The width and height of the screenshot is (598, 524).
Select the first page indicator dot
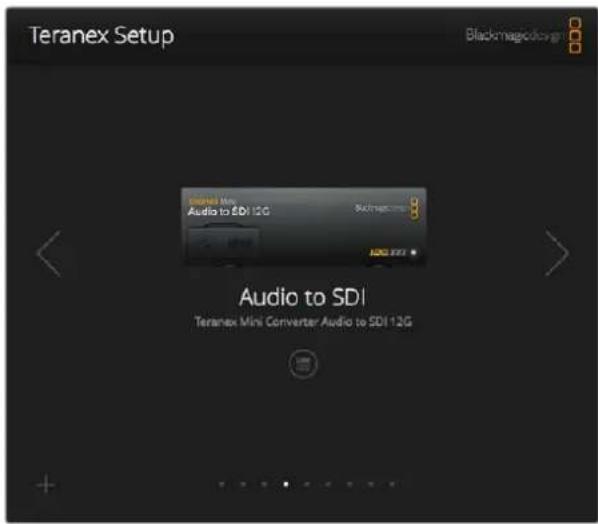coord(222,484)
